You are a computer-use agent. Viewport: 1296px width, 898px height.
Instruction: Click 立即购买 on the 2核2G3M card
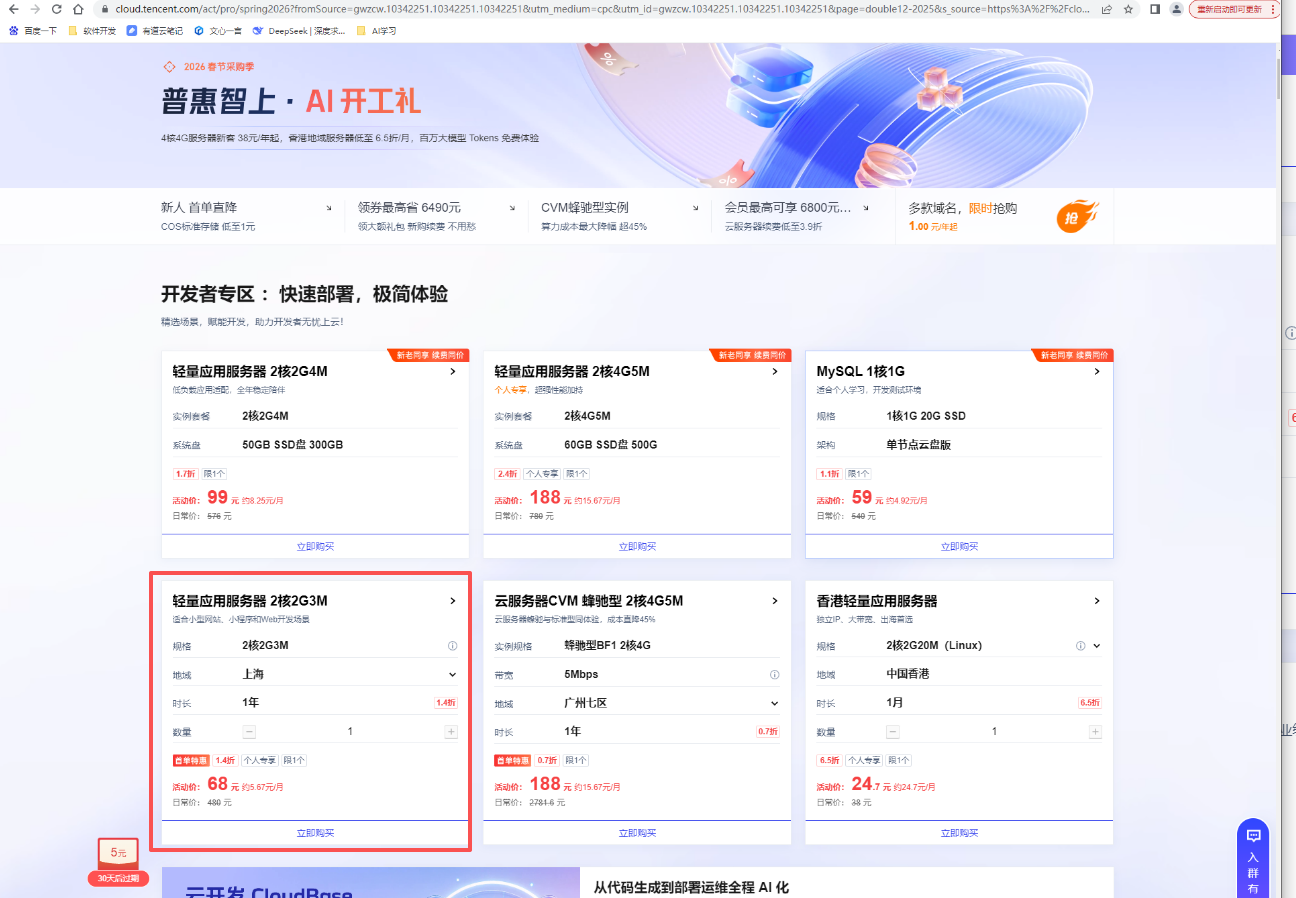tap(315, 832)
